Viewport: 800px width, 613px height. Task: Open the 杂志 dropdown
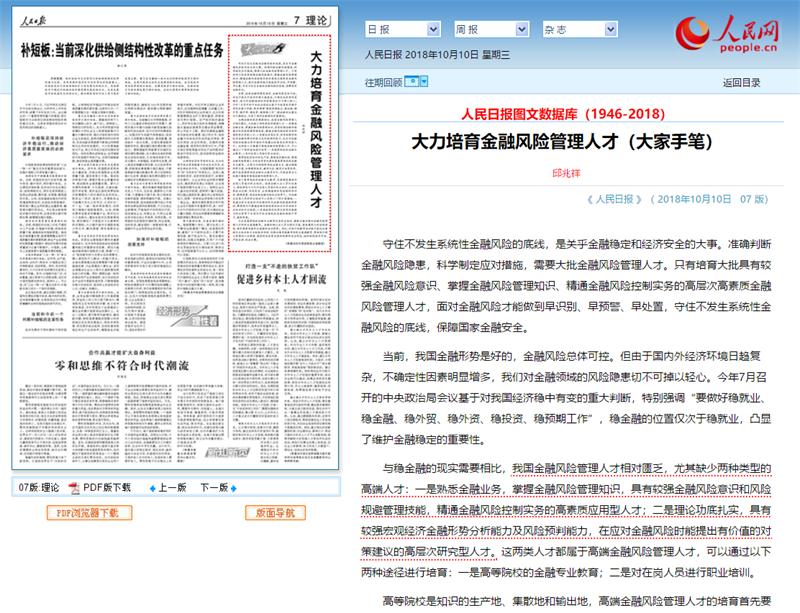[x=580, y=30]
